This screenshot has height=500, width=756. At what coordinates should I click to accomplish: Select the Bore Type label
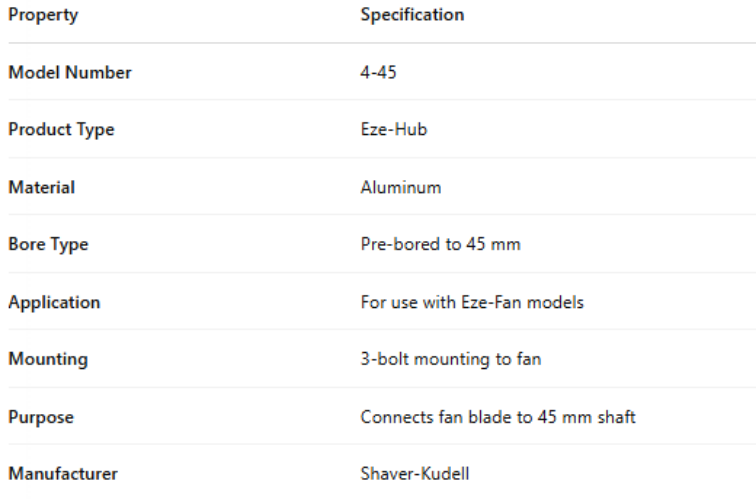pyautogui.click(x=49, y=245)
